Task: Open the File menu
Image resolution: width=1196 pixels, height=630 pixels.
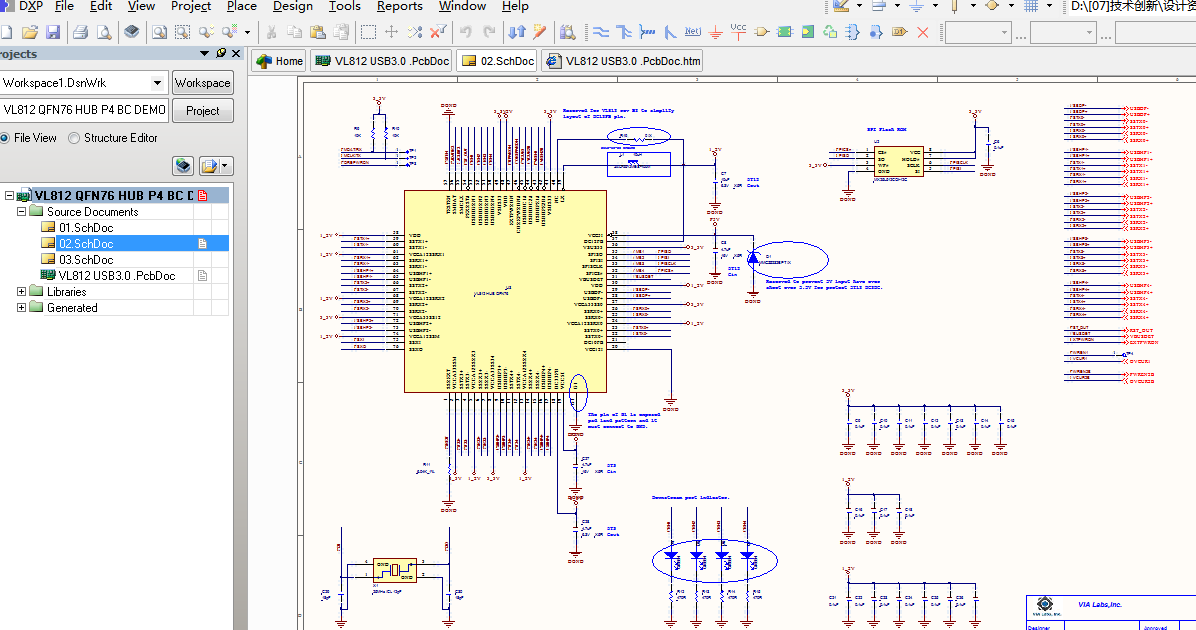Action: point(65,6)
